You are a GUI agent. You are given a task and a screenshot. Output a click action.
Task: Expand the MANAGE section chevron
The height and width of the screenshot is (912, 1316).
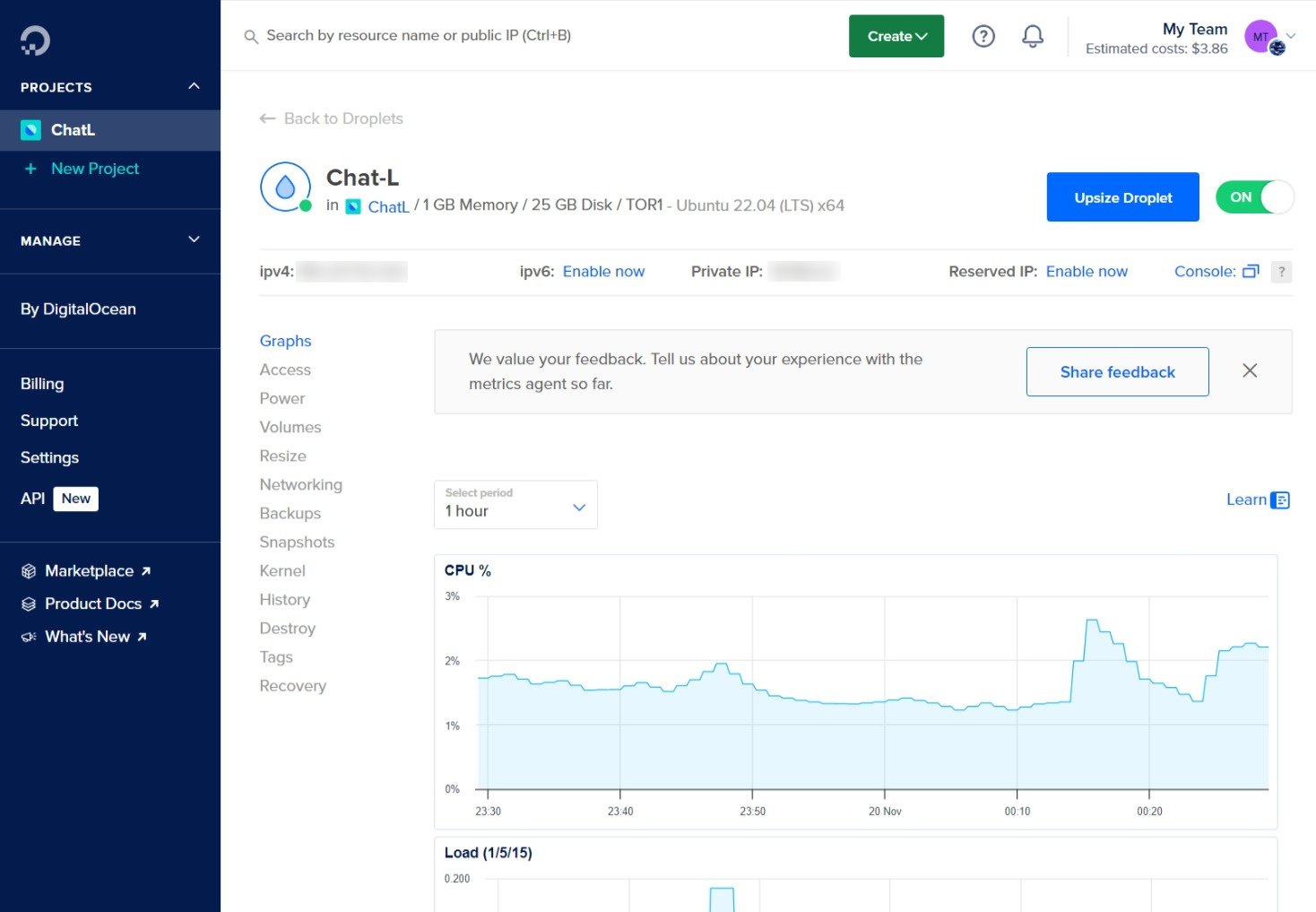[x=194, y=239]
